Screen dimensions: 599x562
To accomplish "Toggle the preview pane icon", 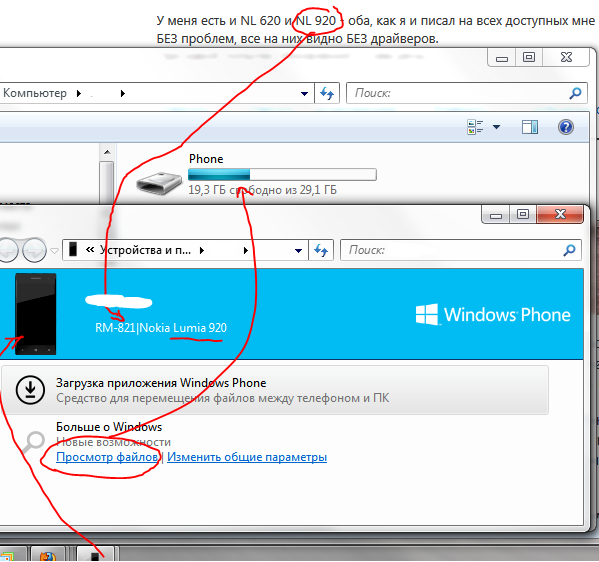I will (x=530, y=127).
